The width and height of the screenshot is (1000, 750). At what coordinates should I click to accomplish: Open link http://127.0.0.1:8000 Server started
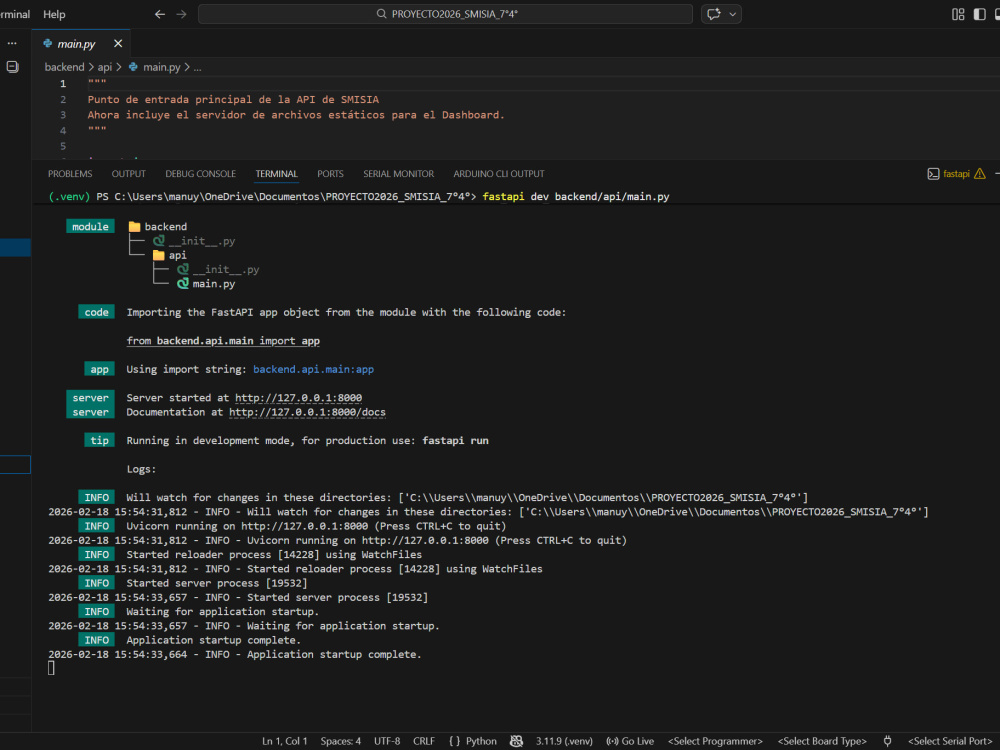[x=298, y=398]
